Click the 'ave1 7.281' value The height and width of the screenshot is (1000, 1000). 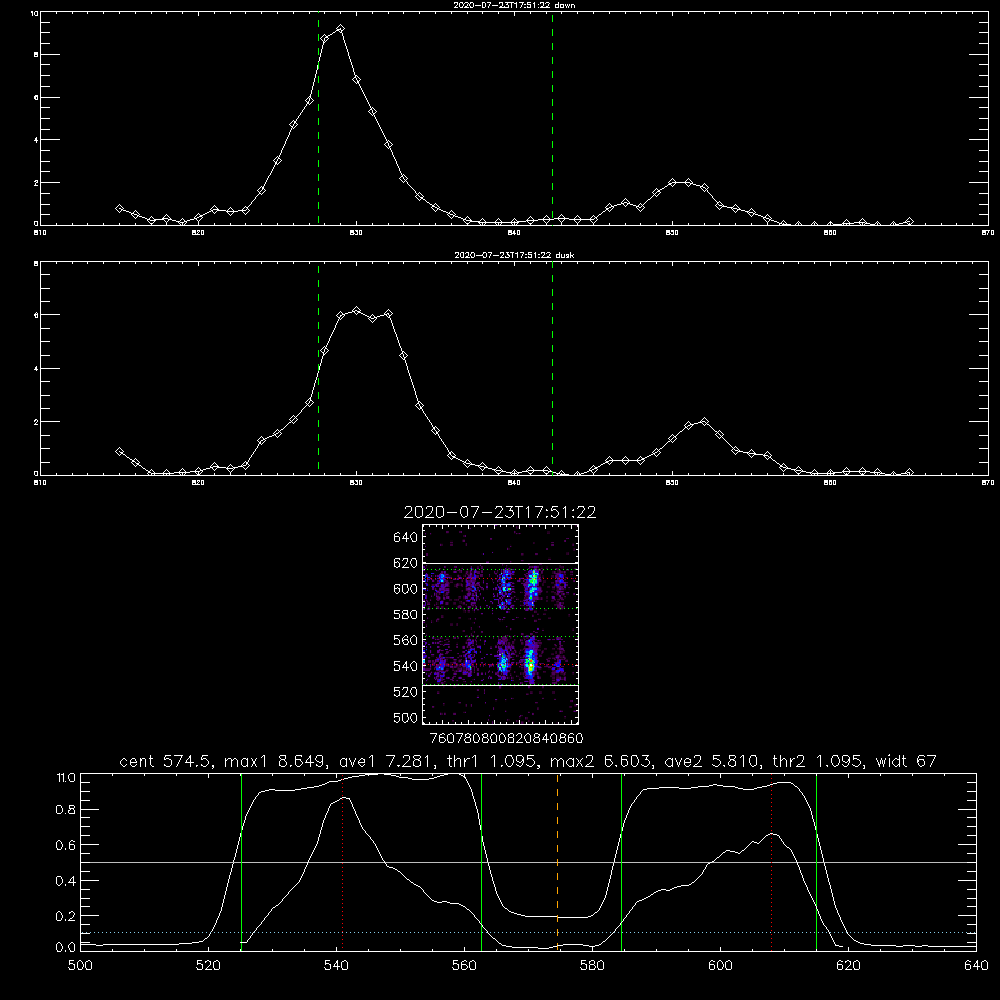385,761
